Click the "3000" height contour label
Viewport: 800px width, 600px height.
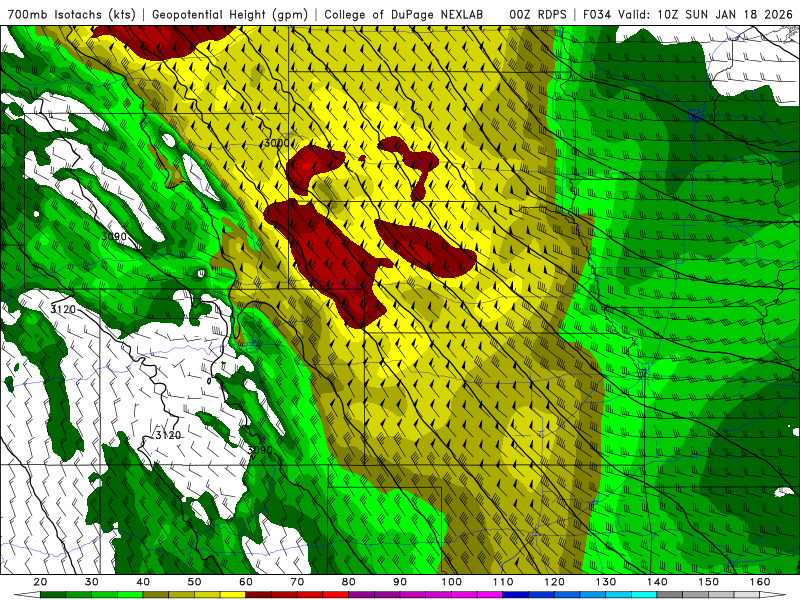[x=277, y=143]
